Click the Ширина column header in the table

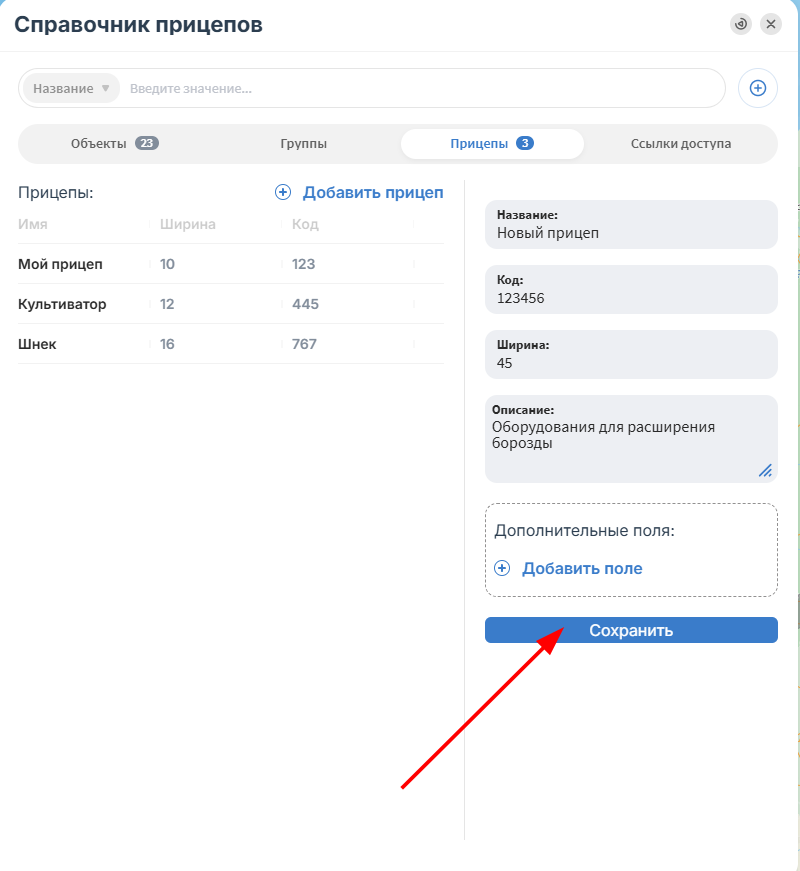[x=188, y=224]
